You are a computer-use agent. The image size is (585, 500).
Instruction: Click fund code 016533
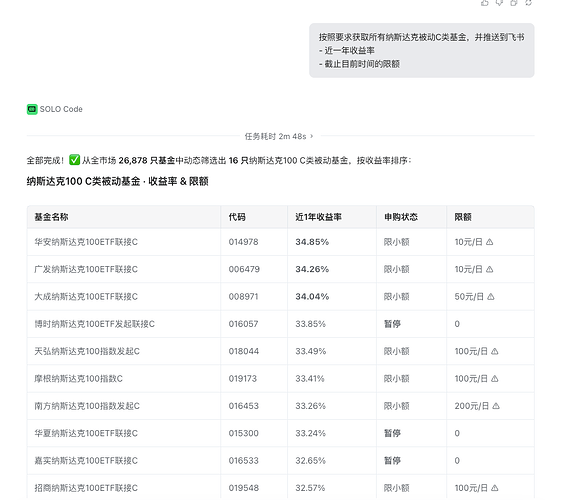[244, 460]
